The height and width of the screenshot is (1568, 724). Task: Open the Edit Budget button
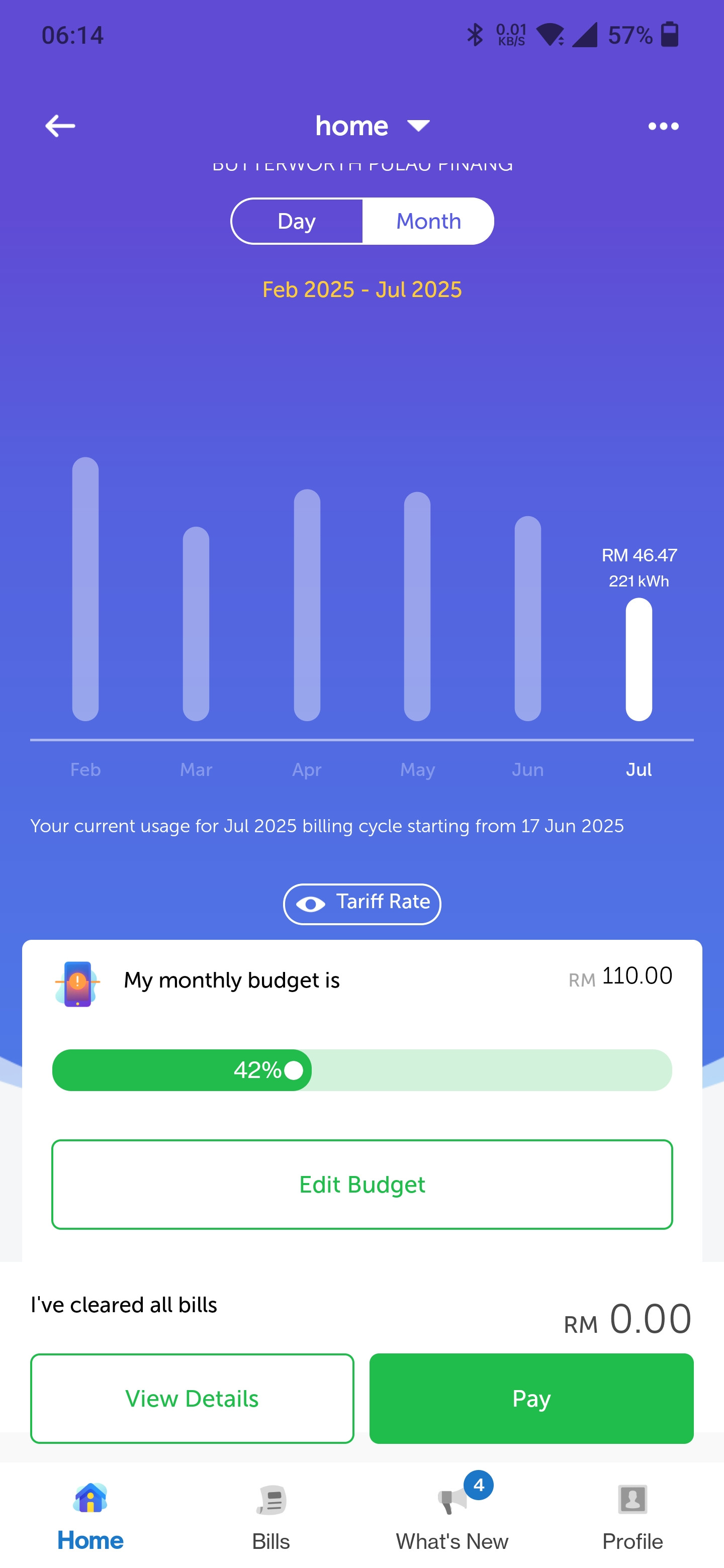click(x=363, y=1185)
